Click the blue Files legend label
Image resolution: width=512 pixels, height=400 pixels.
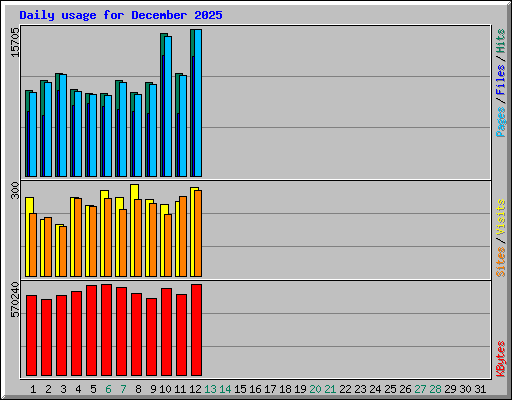(x=501, y=80)
